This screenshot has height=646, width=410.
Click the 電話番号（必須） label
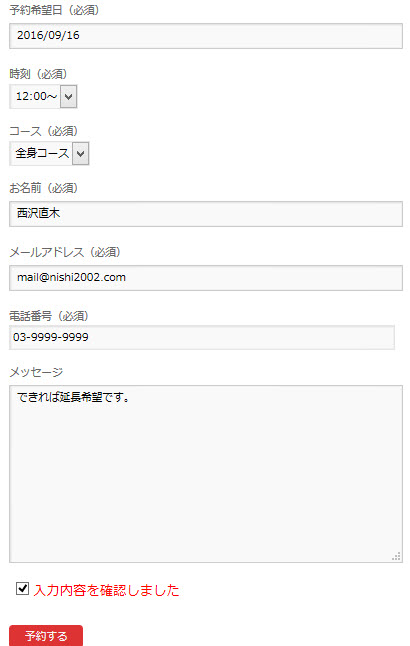[x=49, y=316]
